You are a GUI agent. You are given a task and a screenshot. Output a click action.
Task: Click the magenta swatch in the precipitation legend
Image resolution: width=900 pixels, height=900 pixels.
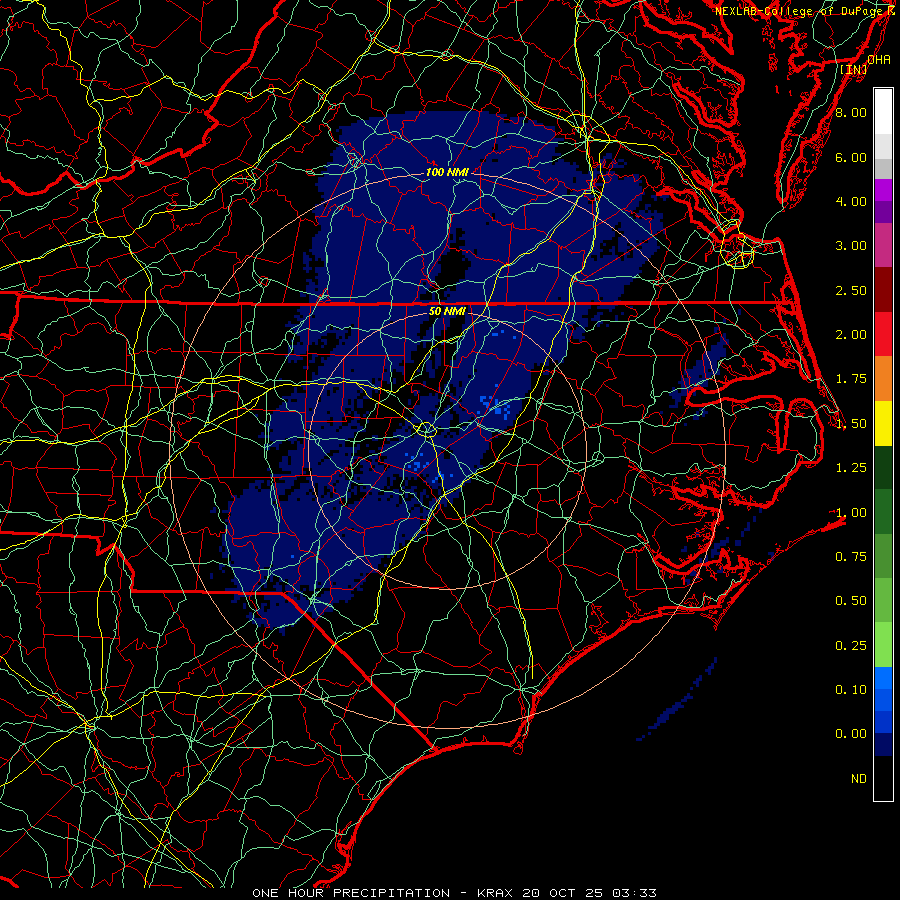tap(883, 190)
